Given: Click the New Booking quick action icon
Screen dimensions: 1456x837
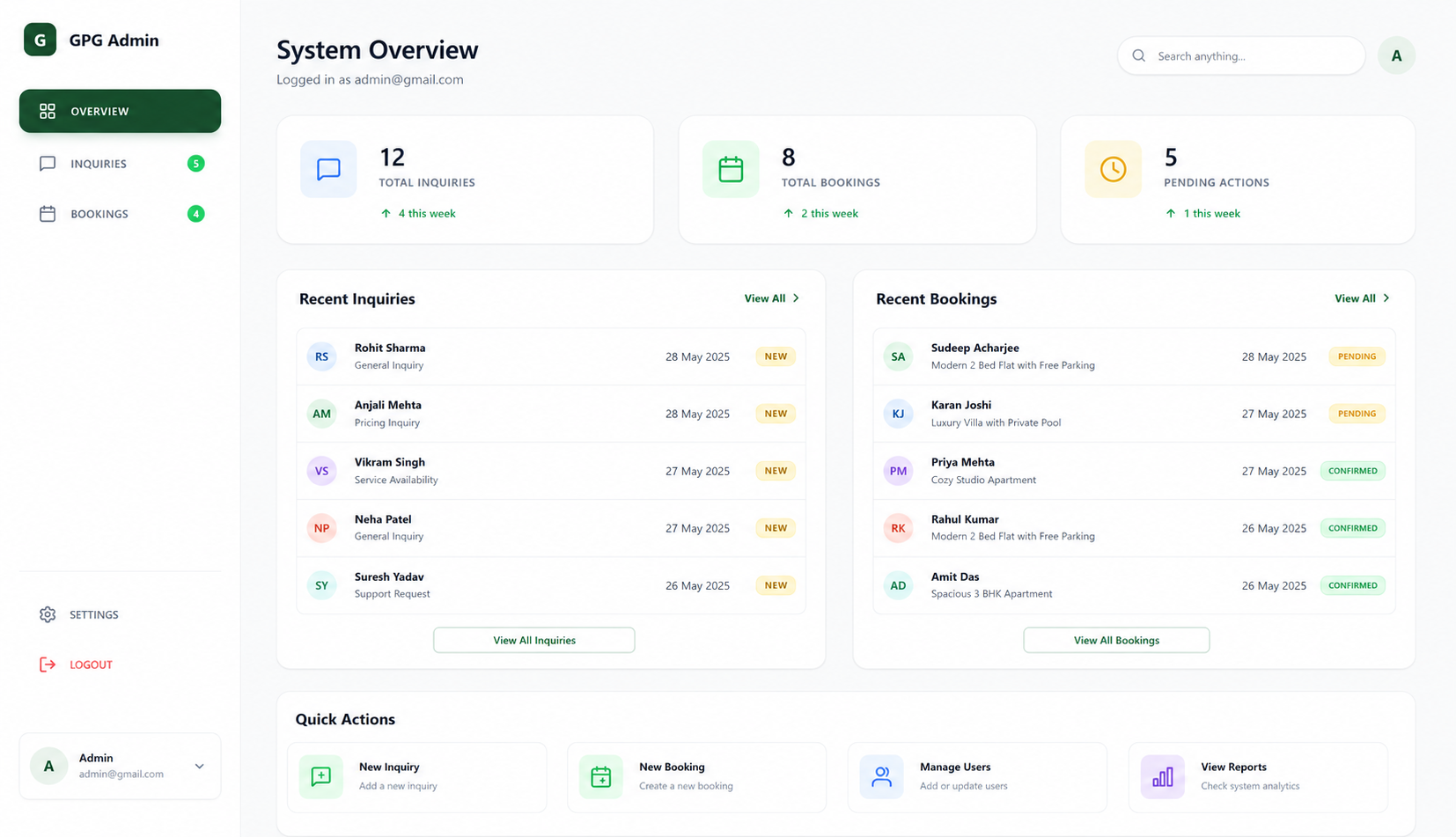Looking at the screenshot, I should tap(601, 776).
